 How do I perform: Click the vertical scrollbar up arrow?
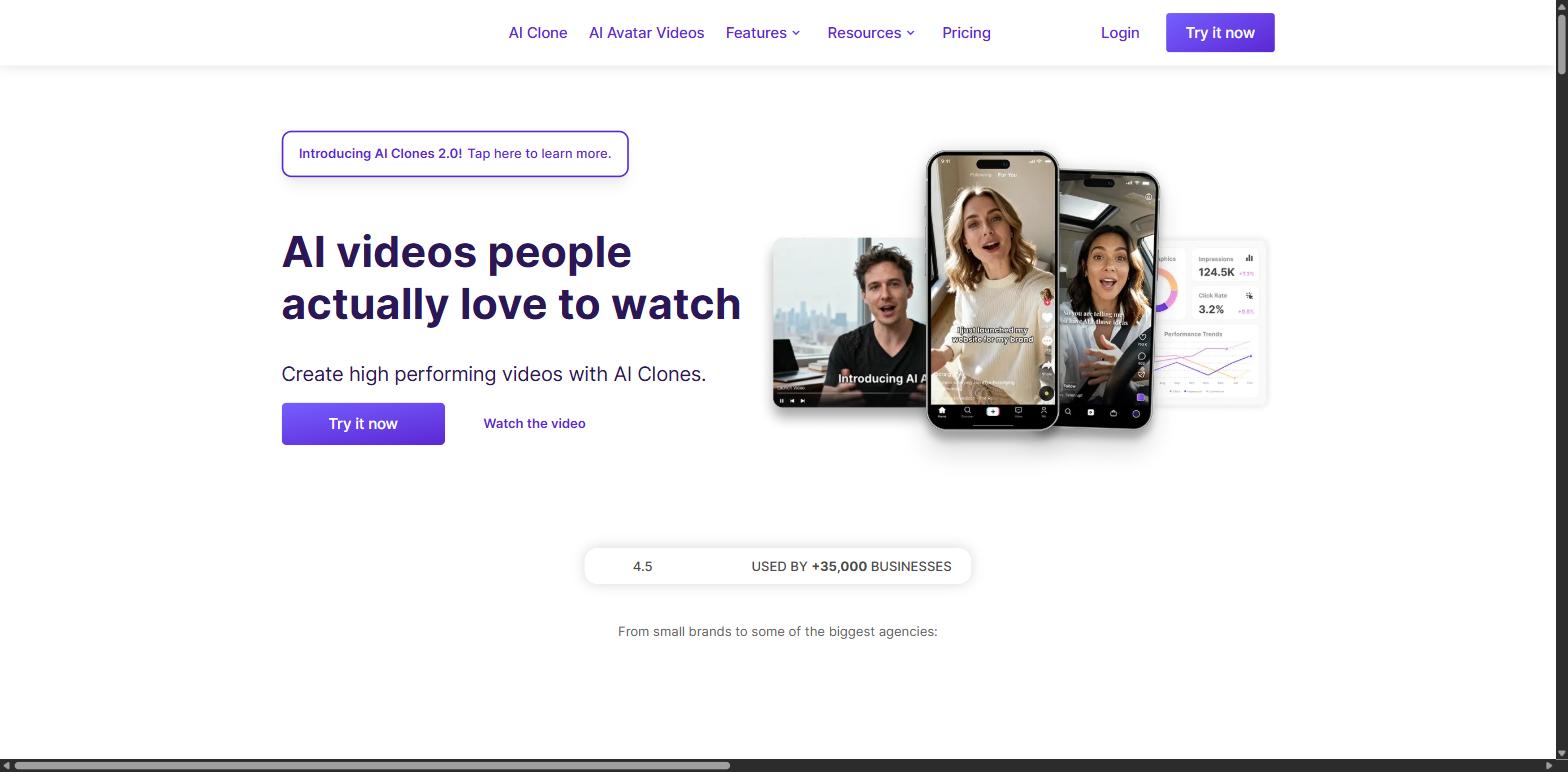pyautogui.click(x=1561, y=6)
